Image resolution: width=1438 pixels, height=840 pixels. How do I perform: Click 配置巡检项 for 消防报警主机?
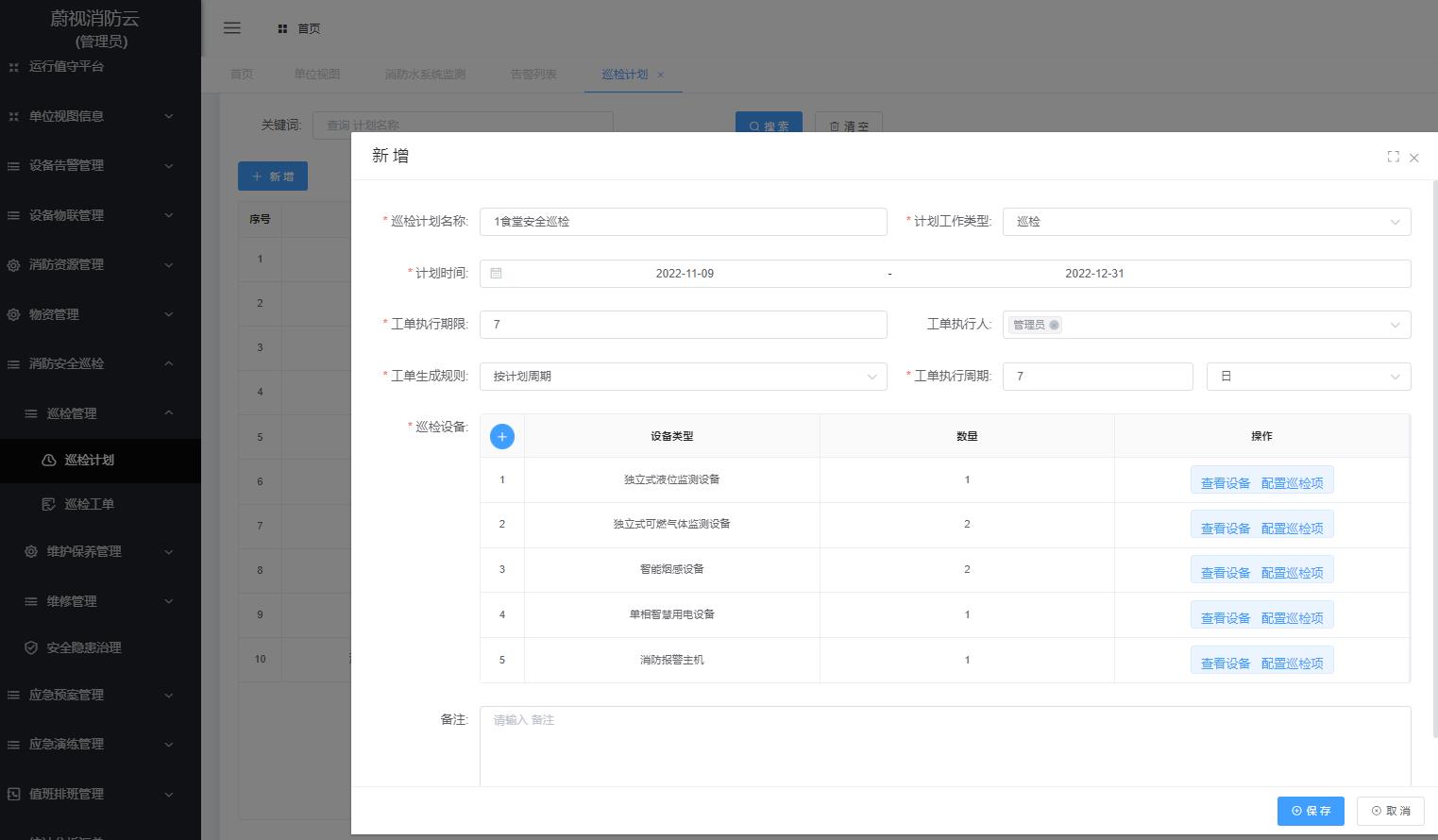[x=1292, y=664]
